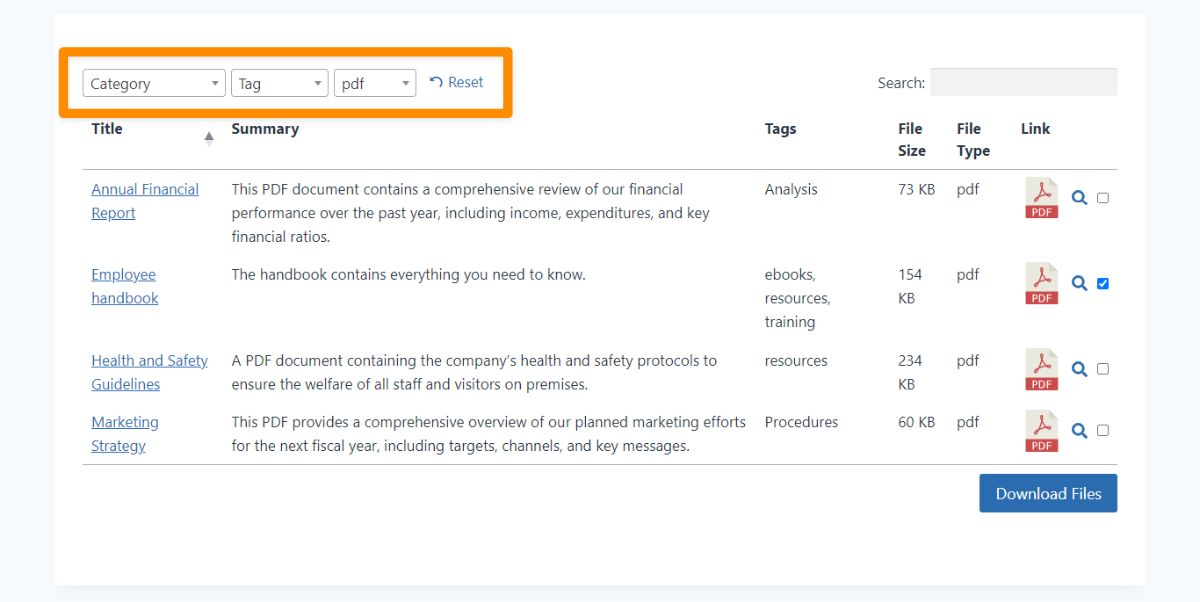Click the Analysis tag text
Image resolution: width=1200 pixels, height=602 pixels.
pos(791,189)
